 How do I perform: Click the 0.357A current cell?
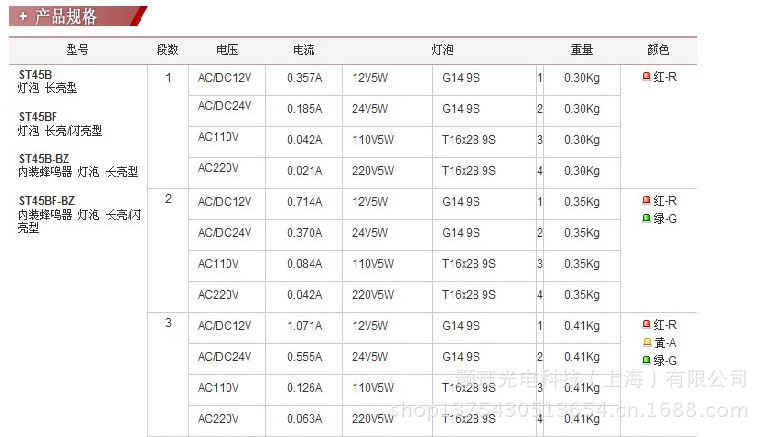click(x=305, y=78)
